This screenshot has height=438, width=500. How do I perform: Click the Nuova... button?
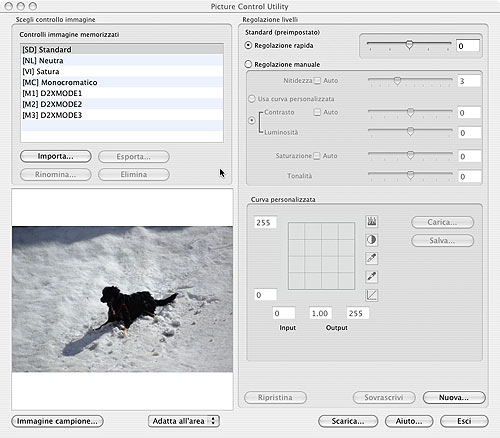[454, 397]
